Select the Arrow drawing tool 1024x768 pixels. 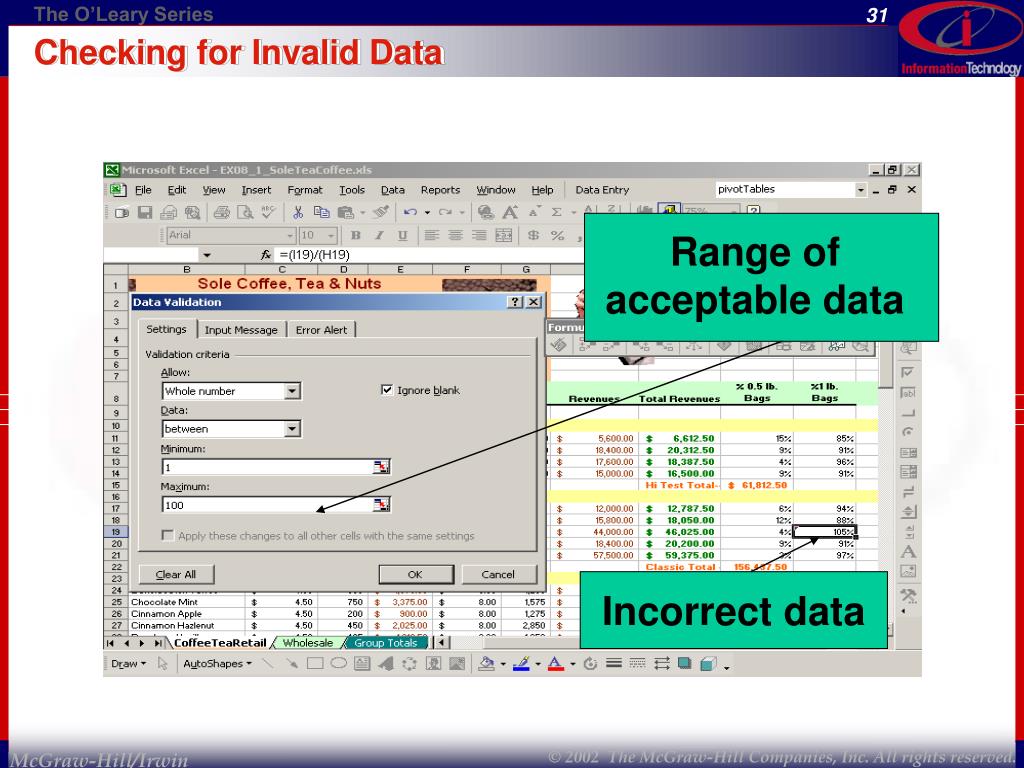click(291, 664)
